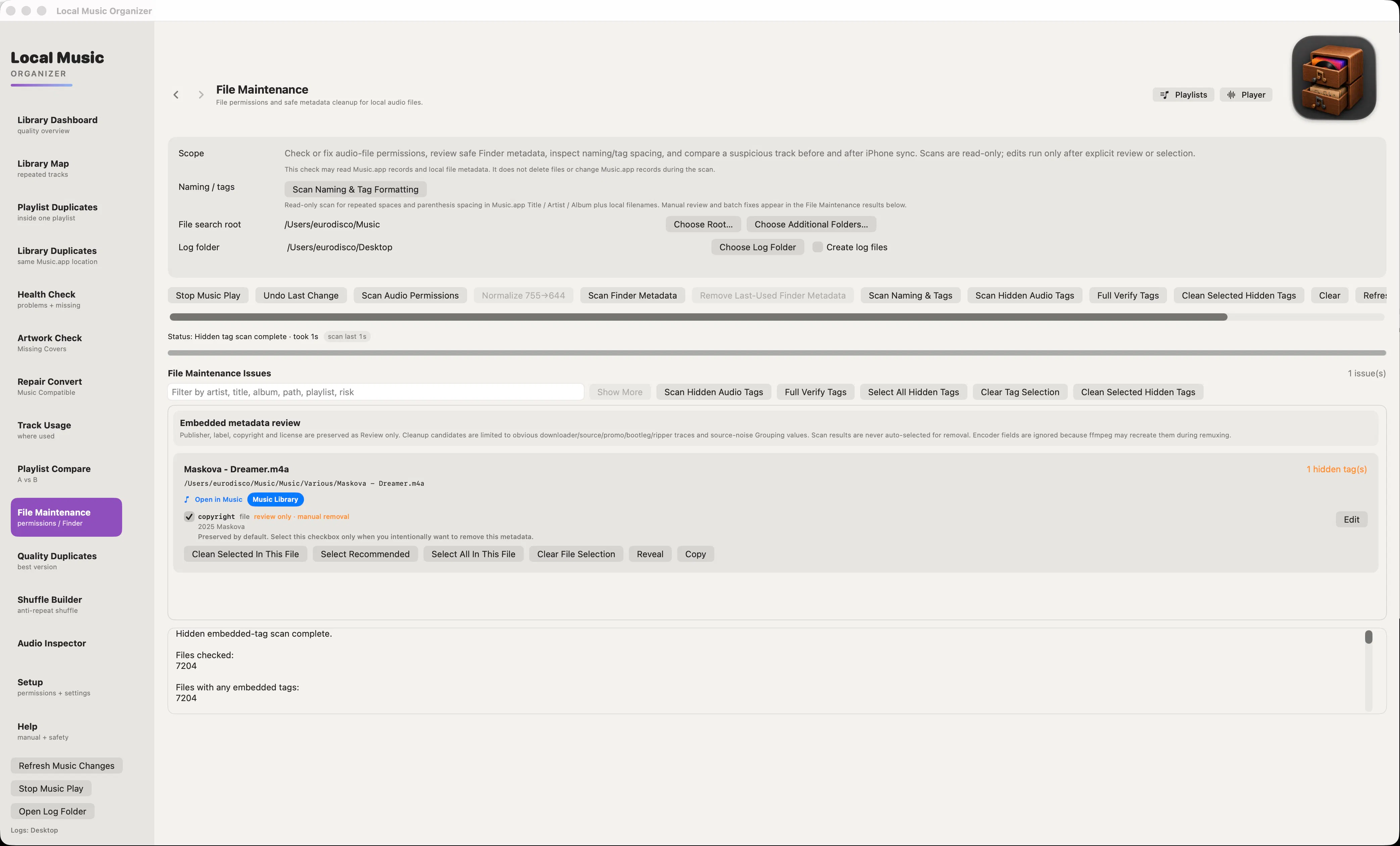Click Scan Naming & Tags button
The height and width of the screenshot is (846, 1400).
point(910,295)
